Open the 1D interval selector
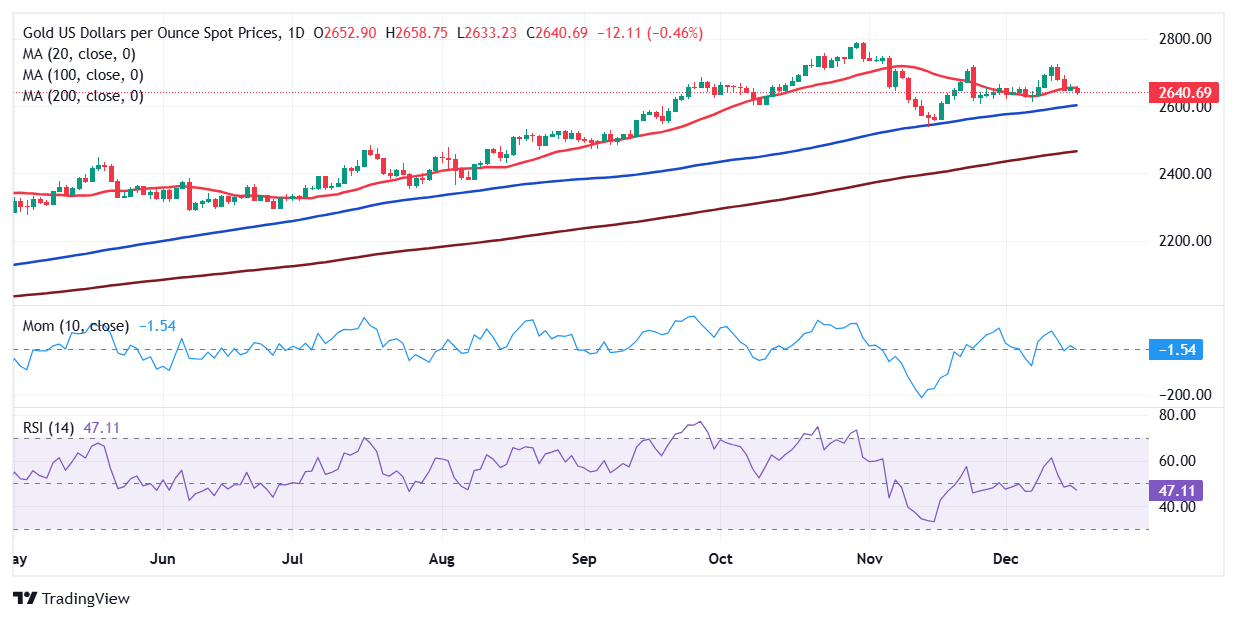This screenshot has width=1237, height=620. point(297,33)
